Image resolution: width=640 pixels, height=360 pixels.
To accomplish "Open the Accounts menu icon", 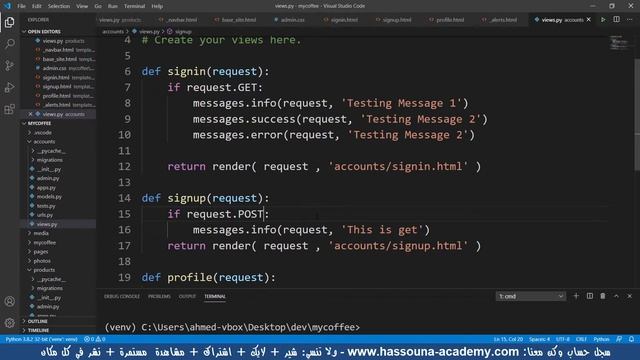I will [9, 301].
